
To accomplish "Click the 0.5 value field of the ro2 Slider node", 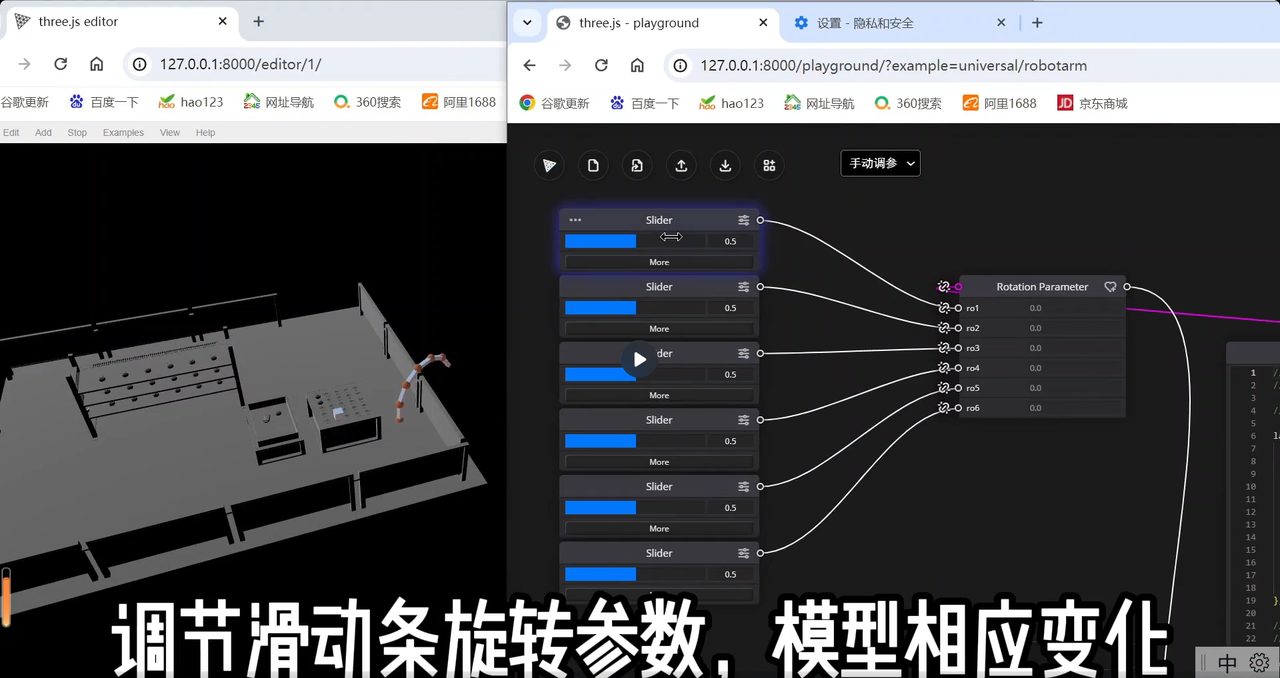I will tap(730, 308).
